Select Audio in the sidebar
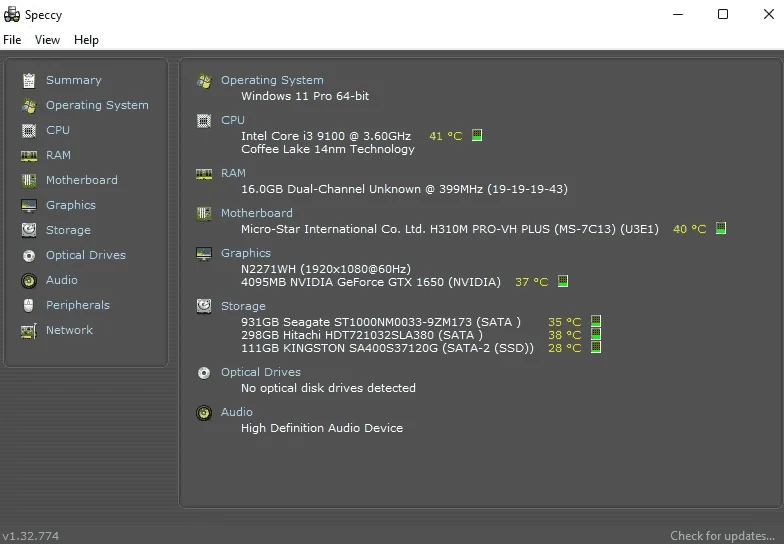Image resolution: width=784 pixels, height=548 pixels. pos(62,280)
